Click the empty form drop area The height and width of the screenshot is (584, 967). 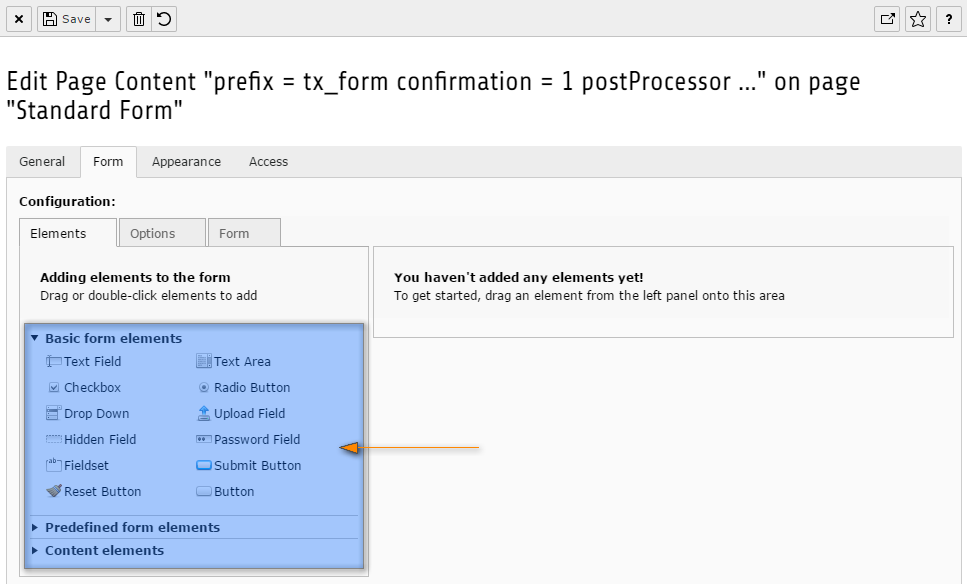click(663, 292)
